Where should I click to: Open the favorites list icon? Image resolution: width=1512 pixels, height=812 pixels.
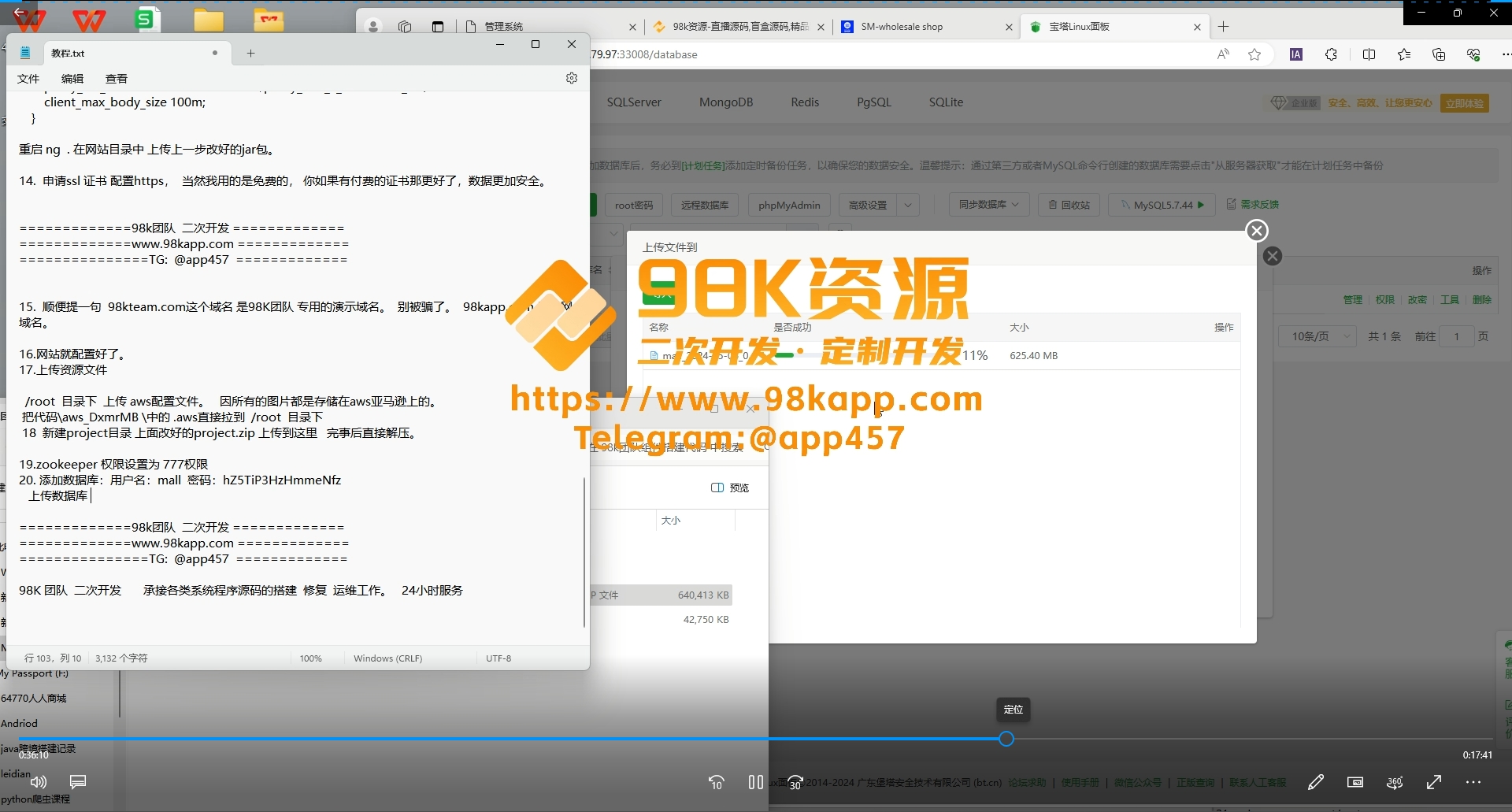pos(1404,54)
